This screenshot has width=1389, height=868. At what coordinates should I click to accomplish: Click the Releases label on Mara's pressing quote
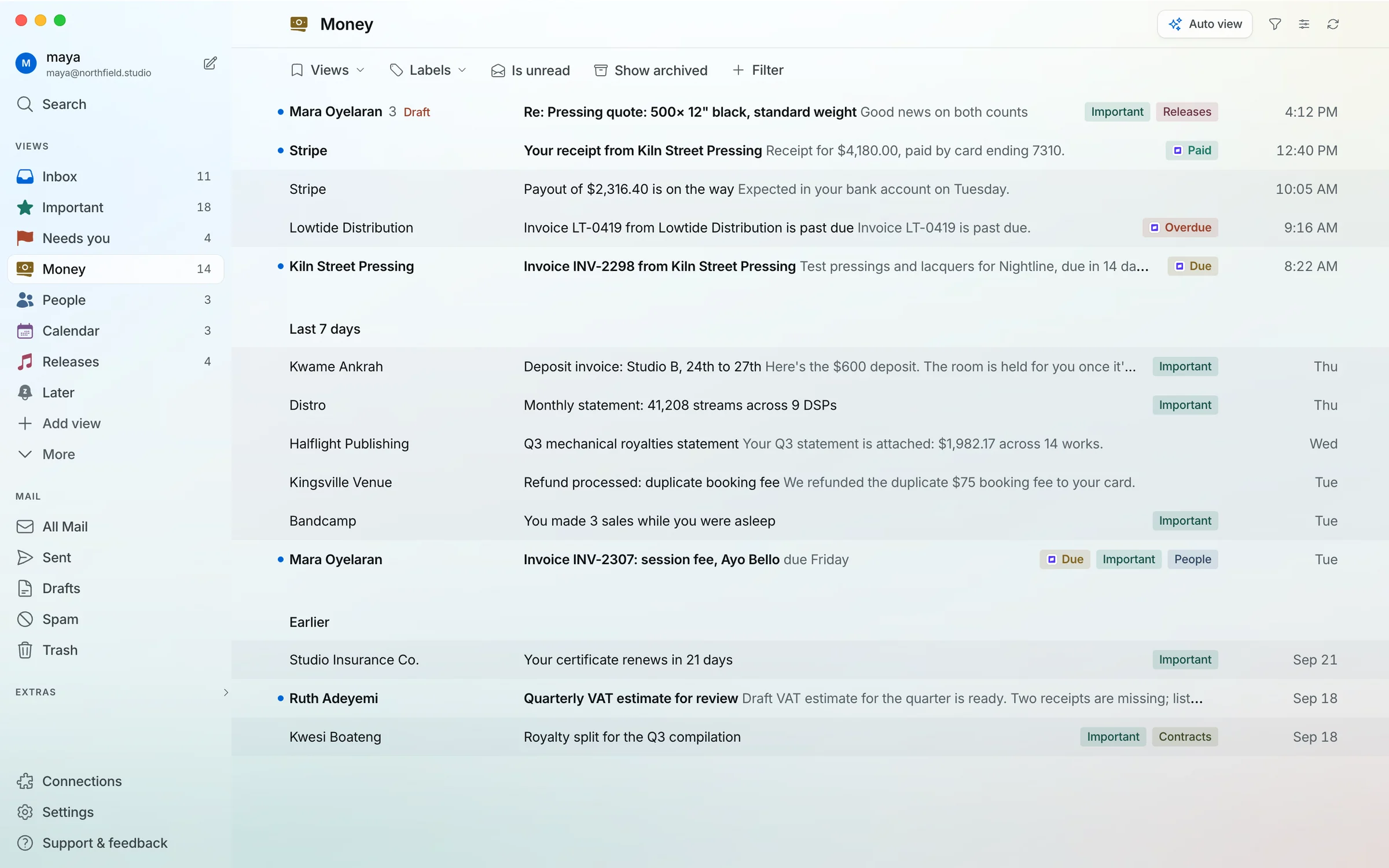pyautogui.click(x=1187, y=112)
